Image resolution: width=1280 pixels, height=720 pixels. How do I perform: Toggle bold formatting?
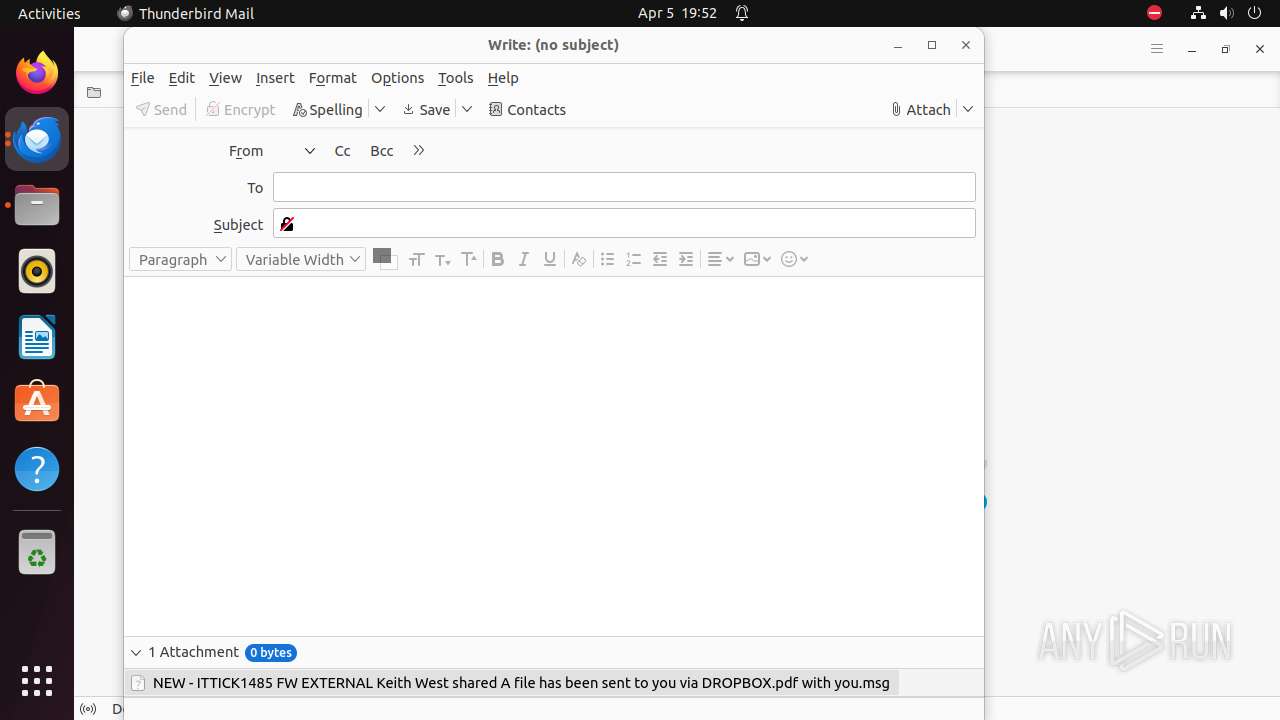coord(497,259)
